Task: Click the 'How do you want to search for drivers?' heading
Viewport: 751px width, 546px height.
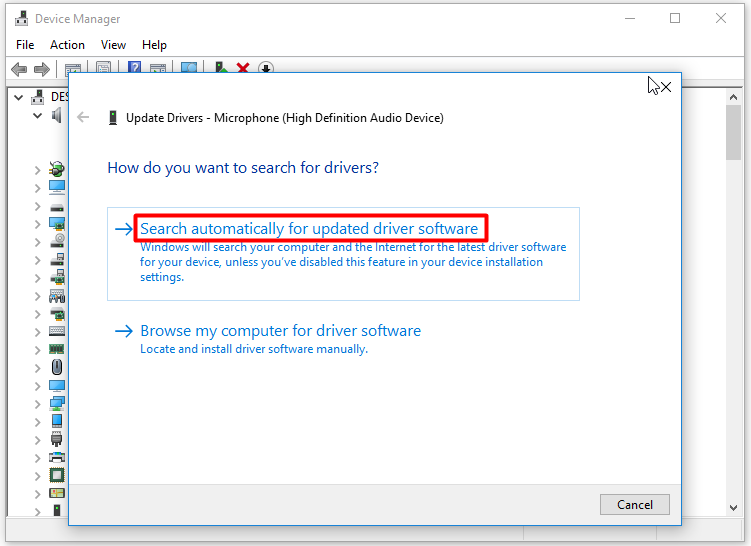Action: coord(243,168)
